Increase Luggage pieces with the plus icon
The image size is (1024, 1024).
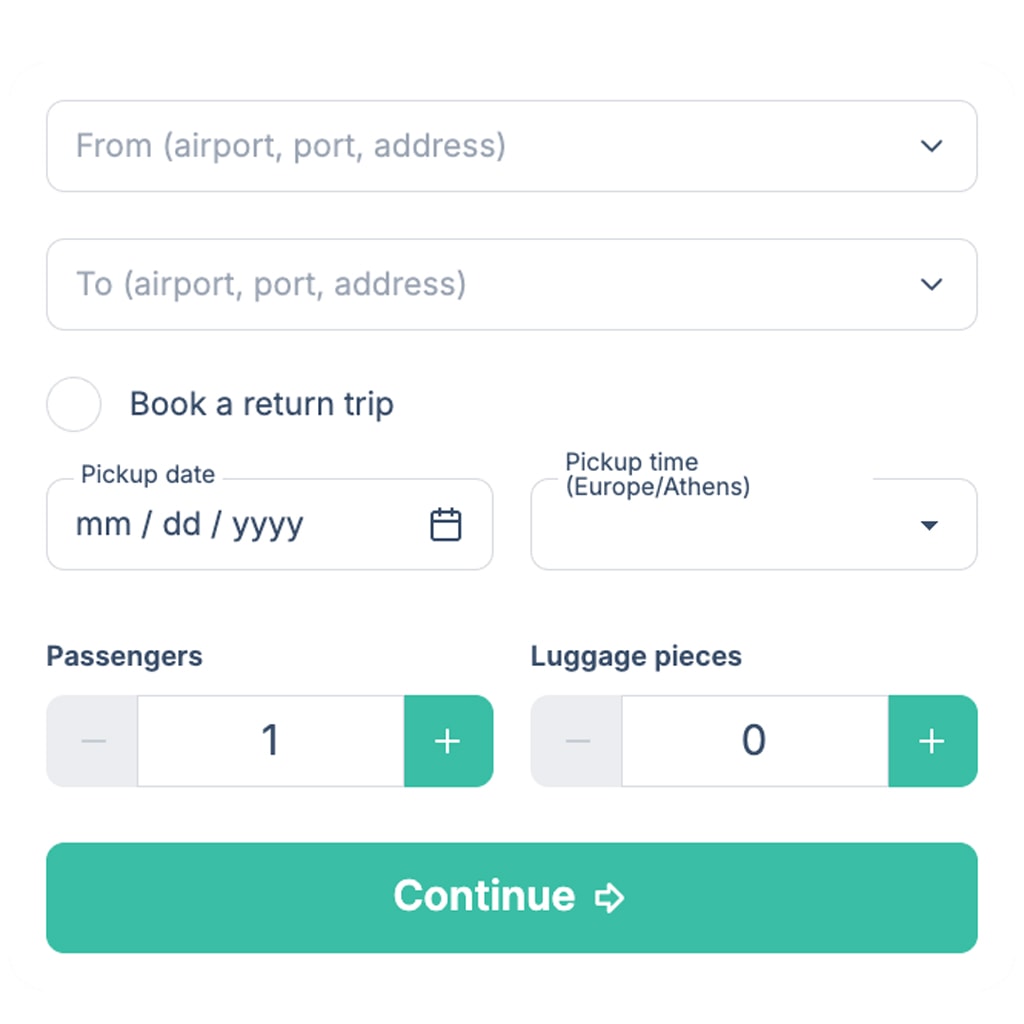coord(932,741)
